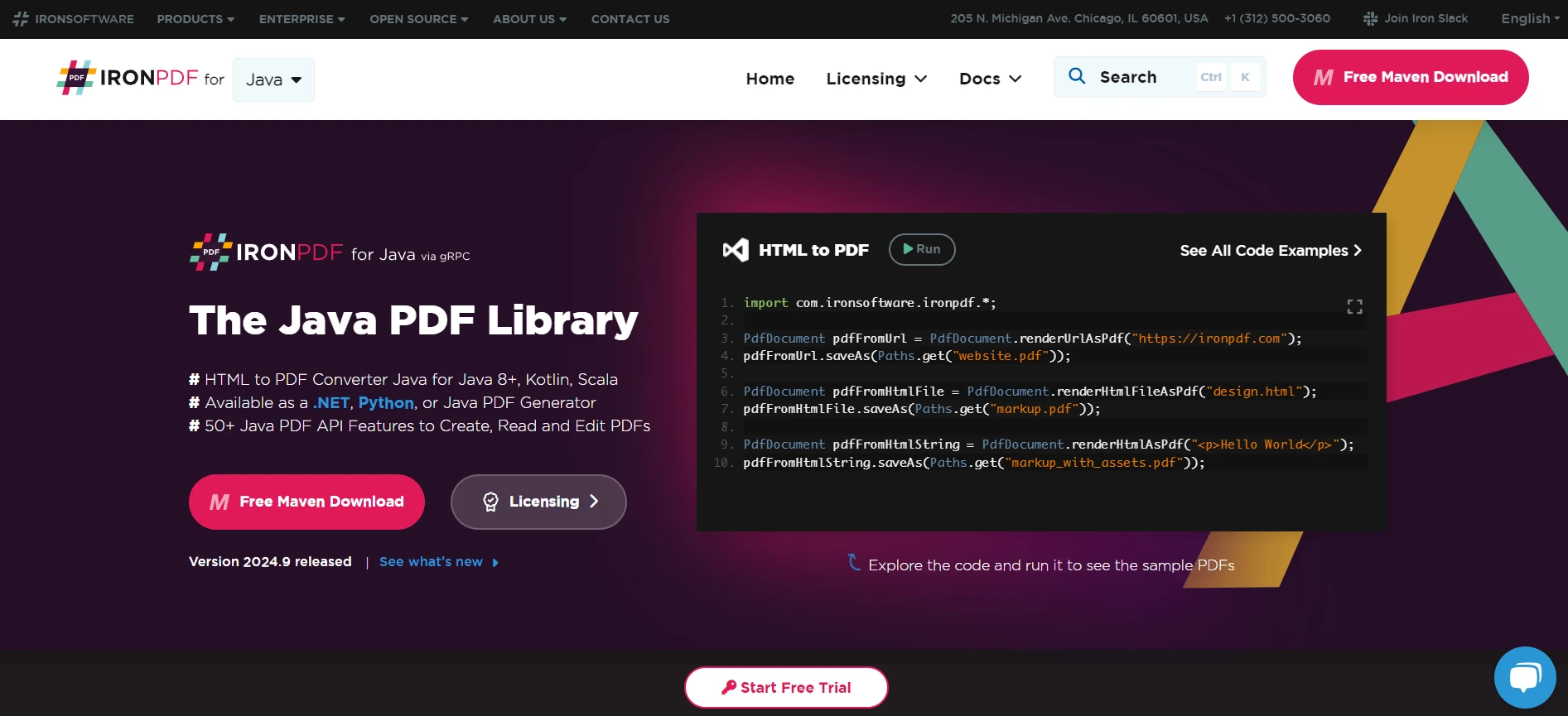Image resolution: width=1568 pixels, height=716 pixels.
Task: Click code line 'import com.ironsoftware.ironpdf.*;'
Action: pyautogui.click(x=870, y=303)
